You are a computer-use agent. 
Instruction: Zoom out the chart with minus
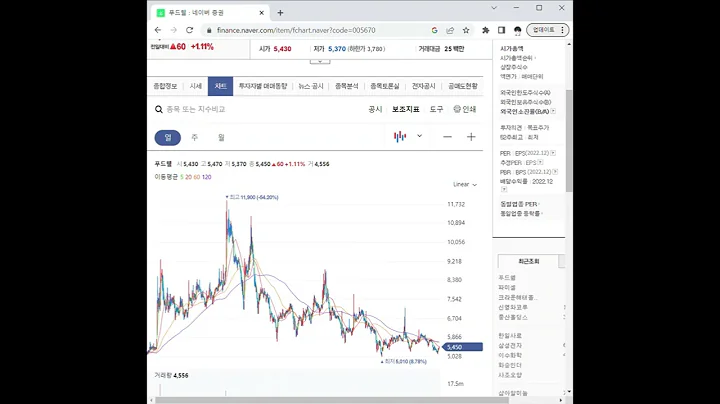click(x=447, y=137)
